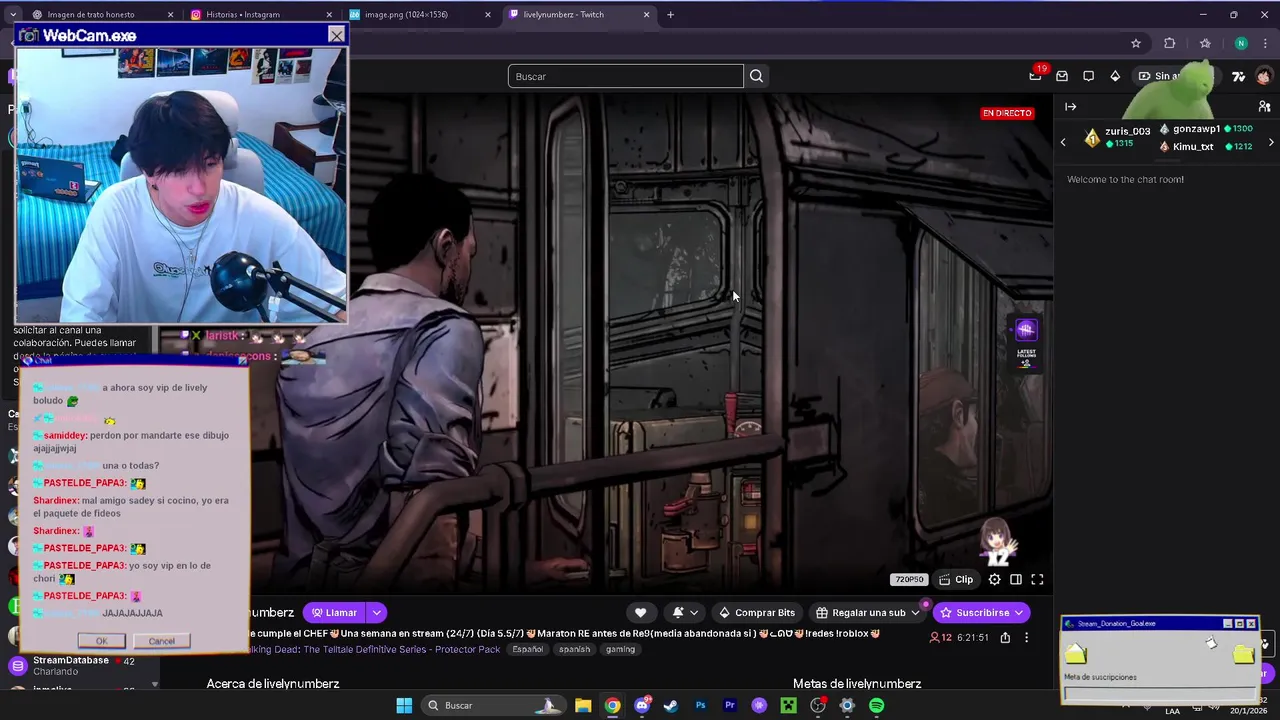This screenshot has width=1280, height=720.
Task: Collapse chat with the arrow icon
Action: point(1070,106)
